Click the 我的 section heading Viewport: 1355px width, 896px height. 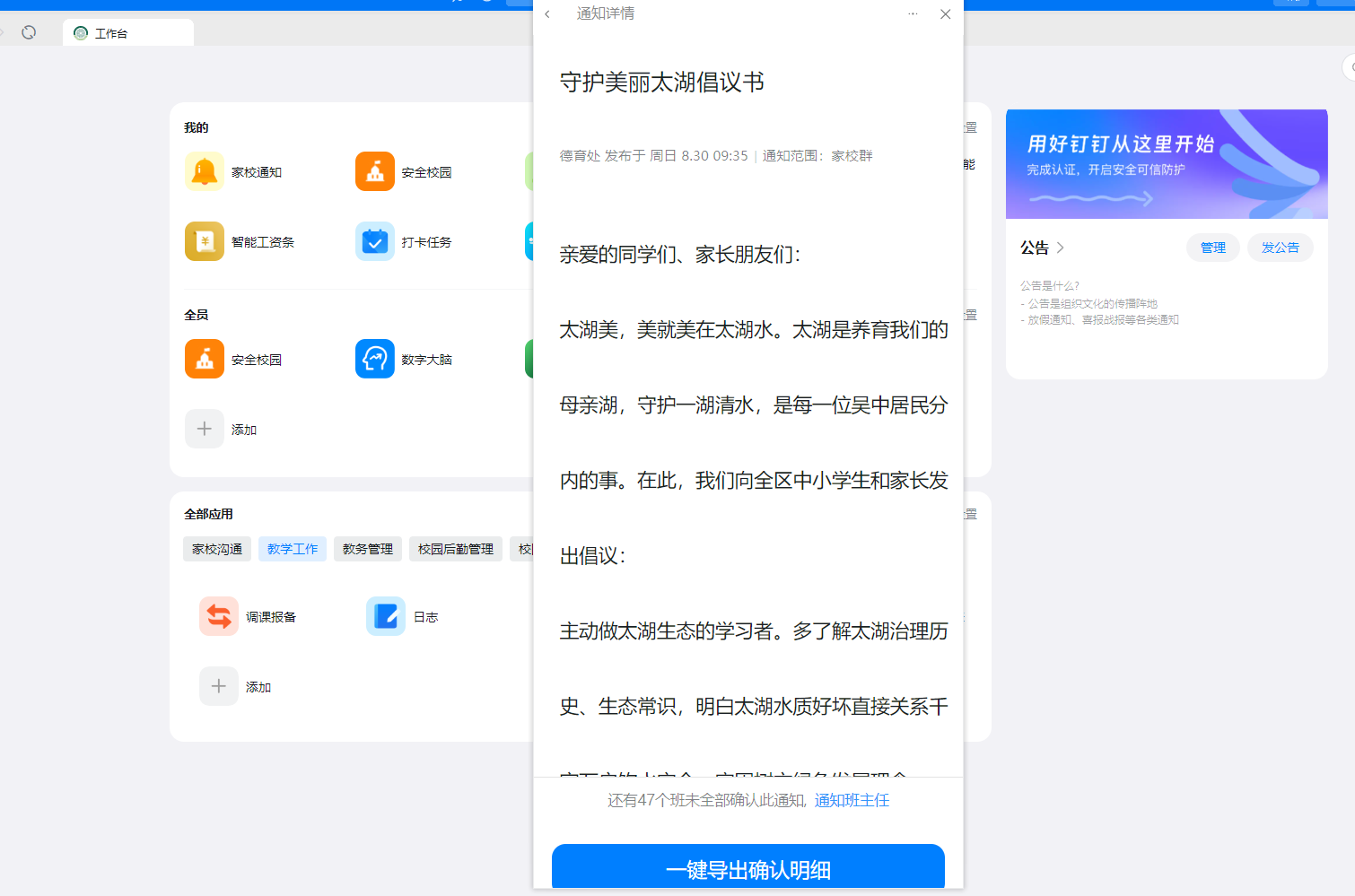196,127
